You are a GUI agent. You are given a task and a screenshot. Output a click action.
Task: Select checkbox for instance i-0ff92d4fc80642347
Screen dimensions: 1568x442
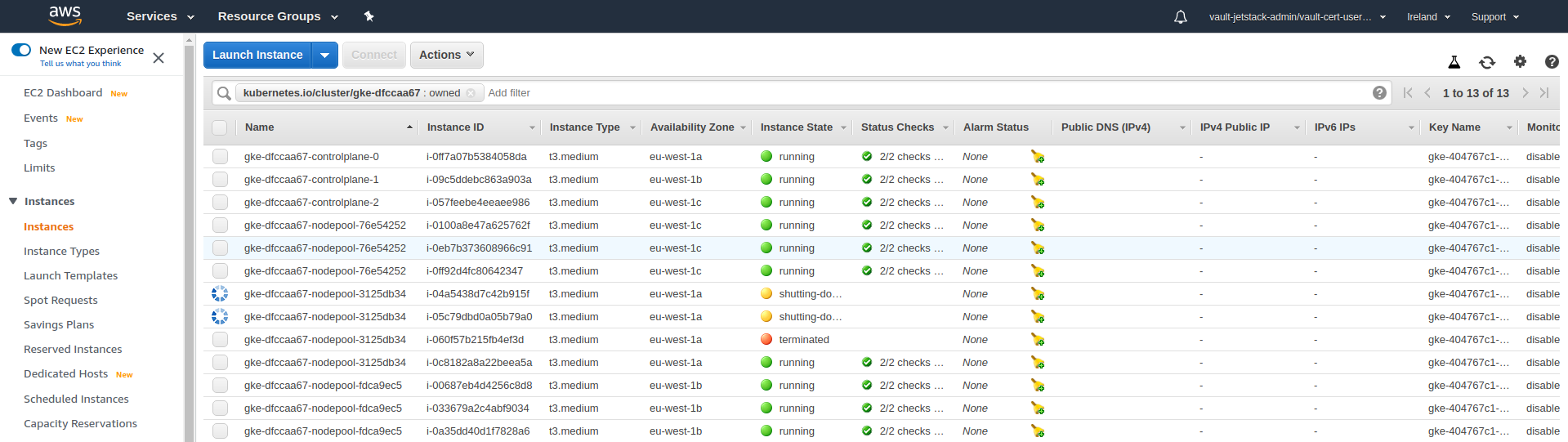pyautogui.click(x=220, y=271)
